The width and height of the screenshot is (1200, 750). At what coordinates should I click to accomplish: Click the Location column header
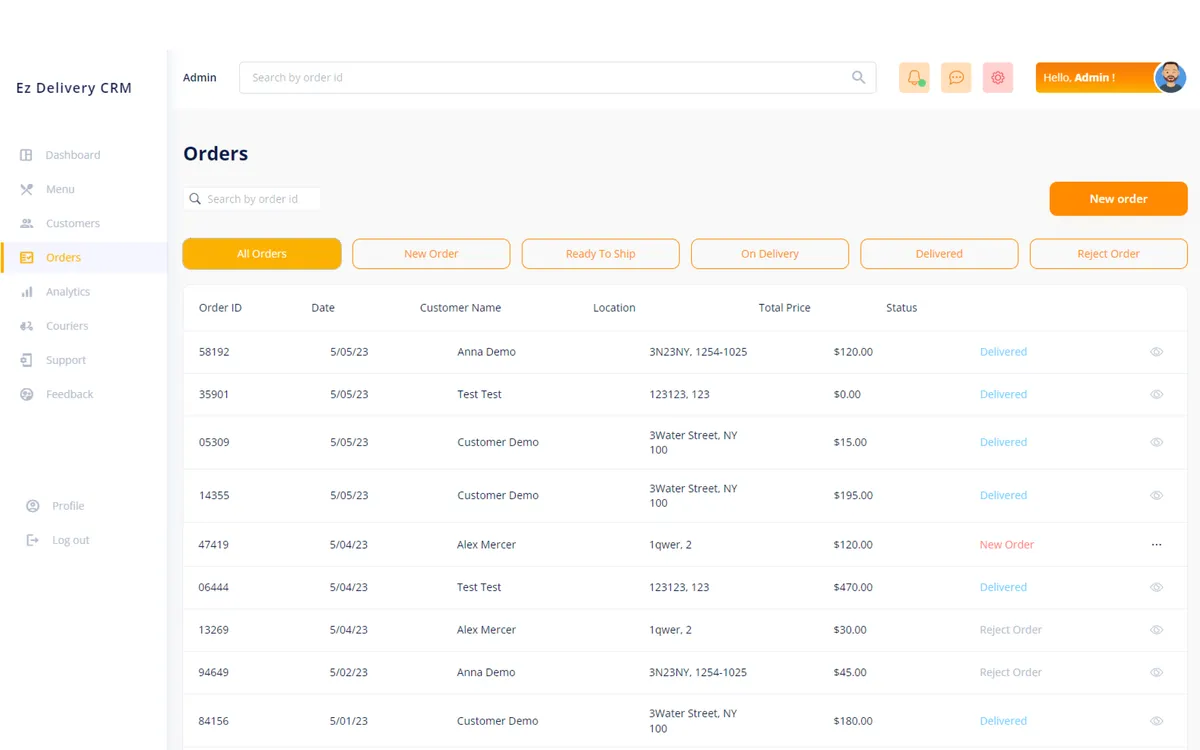(x=614, y=308)
